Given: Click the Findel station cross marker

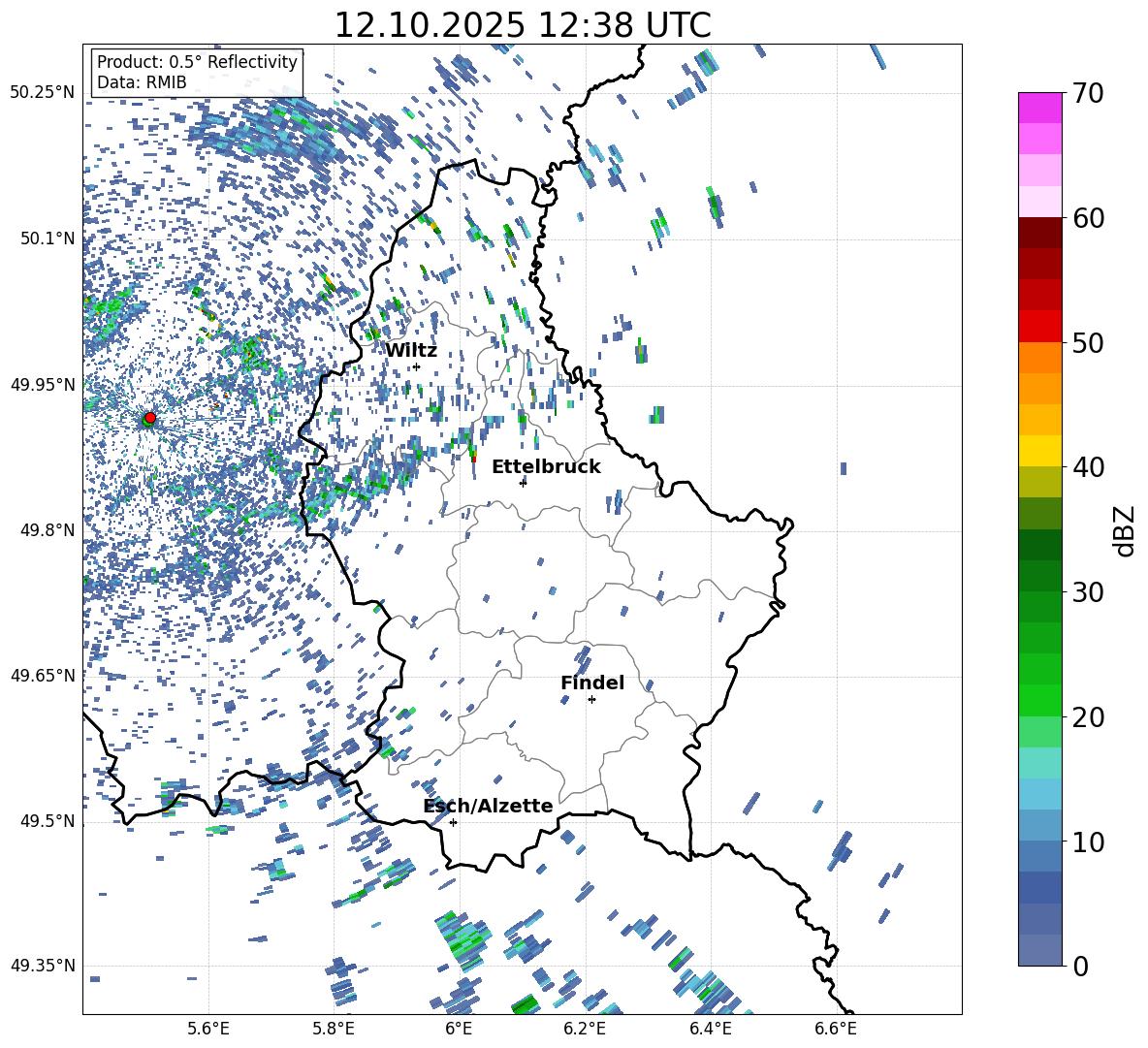Looking at the screenshot, I should point(591,700).
